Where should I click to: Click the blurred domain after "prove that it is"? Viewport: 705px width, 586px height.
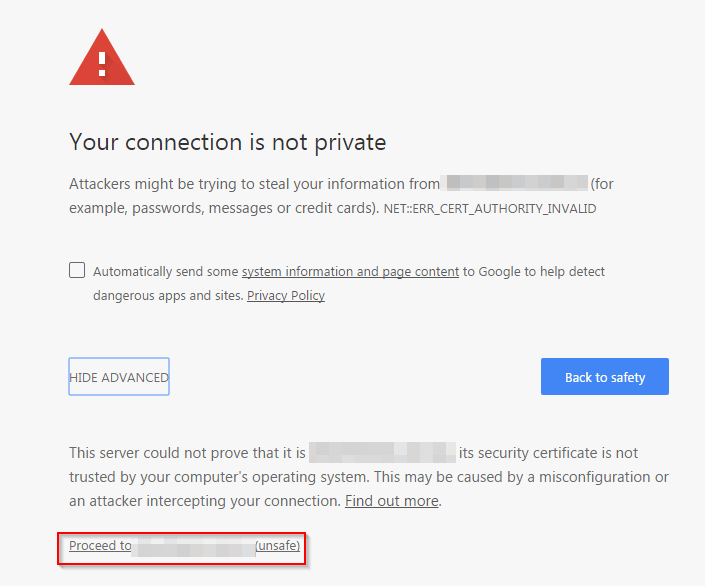click(x=382, y=453)
